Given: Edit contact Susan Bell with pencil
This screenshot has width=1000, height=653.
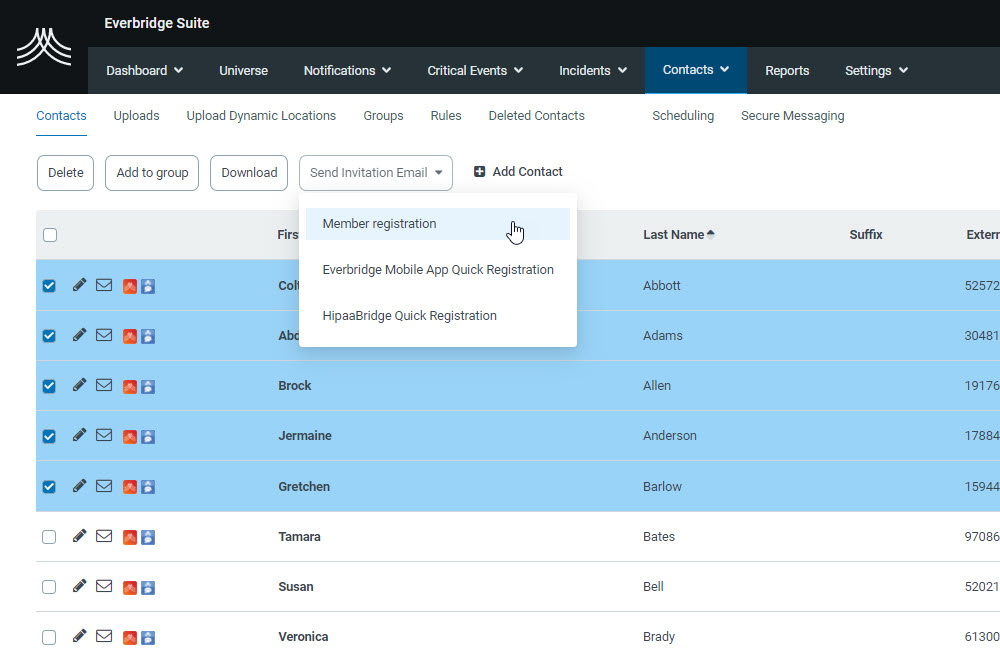Looking at the screenshot, I should tap(79, 585).
